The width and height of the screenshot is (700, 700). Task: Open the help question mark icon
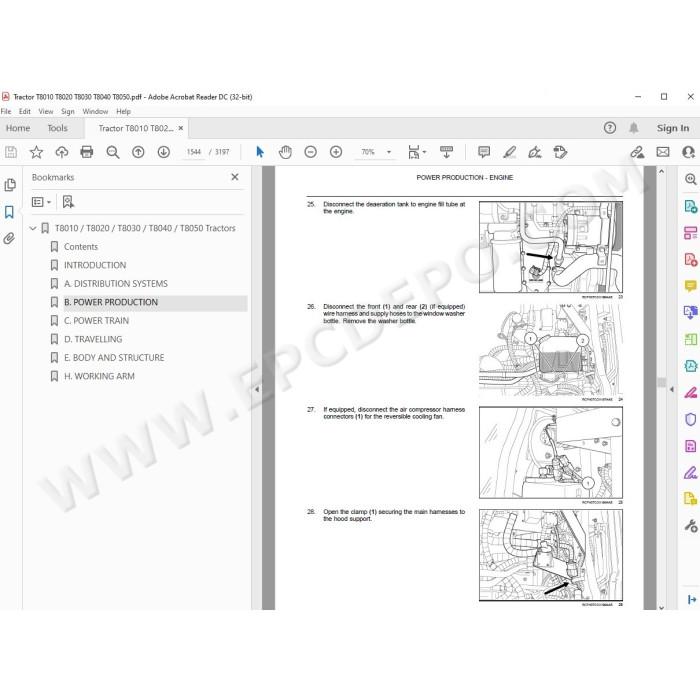610,128
